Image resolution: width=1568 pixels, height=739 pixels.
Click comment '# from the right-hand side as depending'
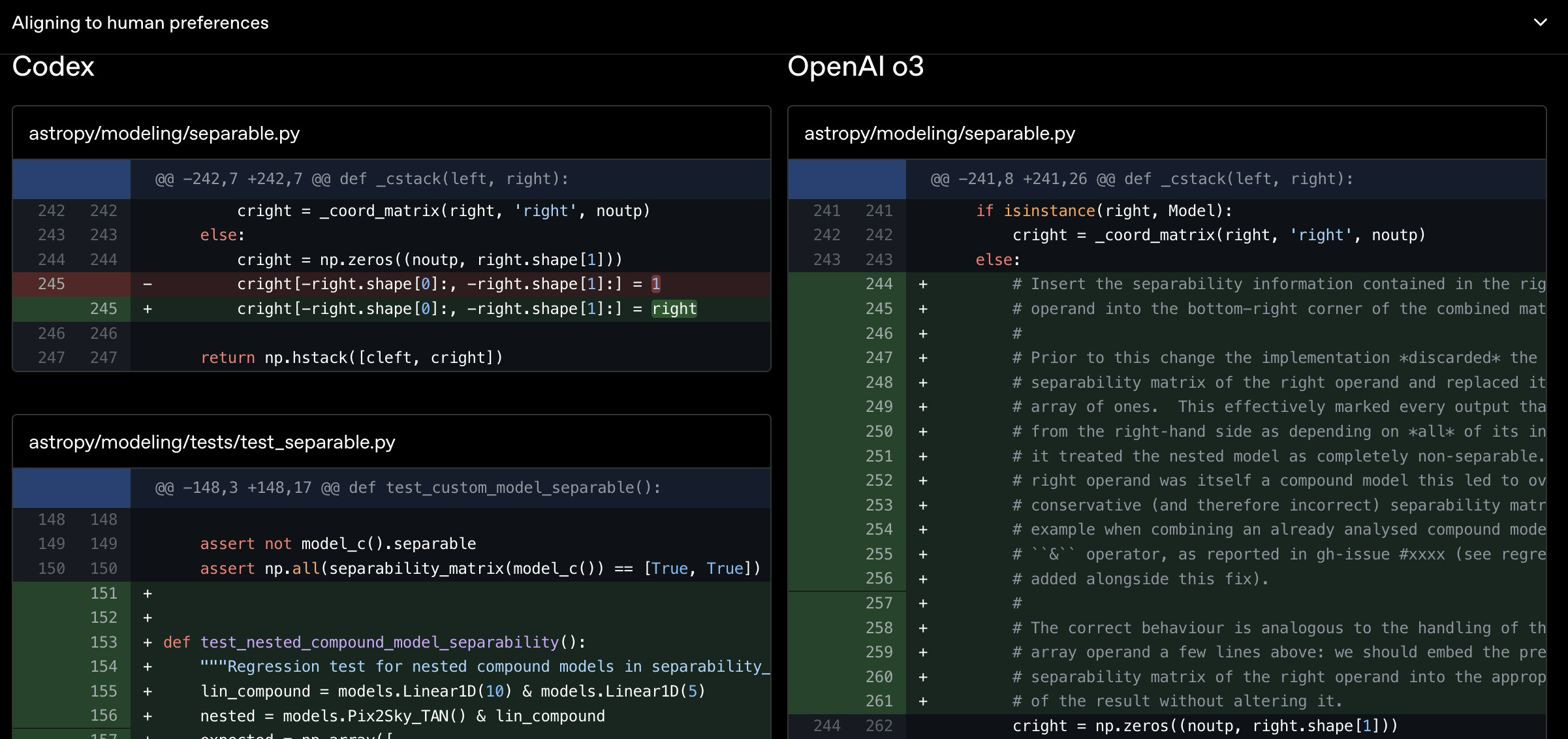point(1279,432)
